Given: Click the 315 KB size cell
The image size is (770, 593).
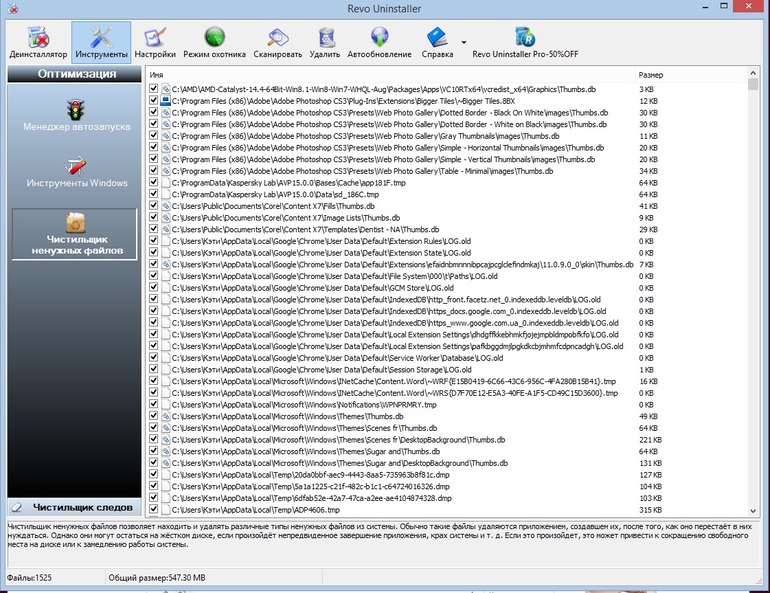Looking at the screenshot, I should pyautogui.click(x=650, y=510).
